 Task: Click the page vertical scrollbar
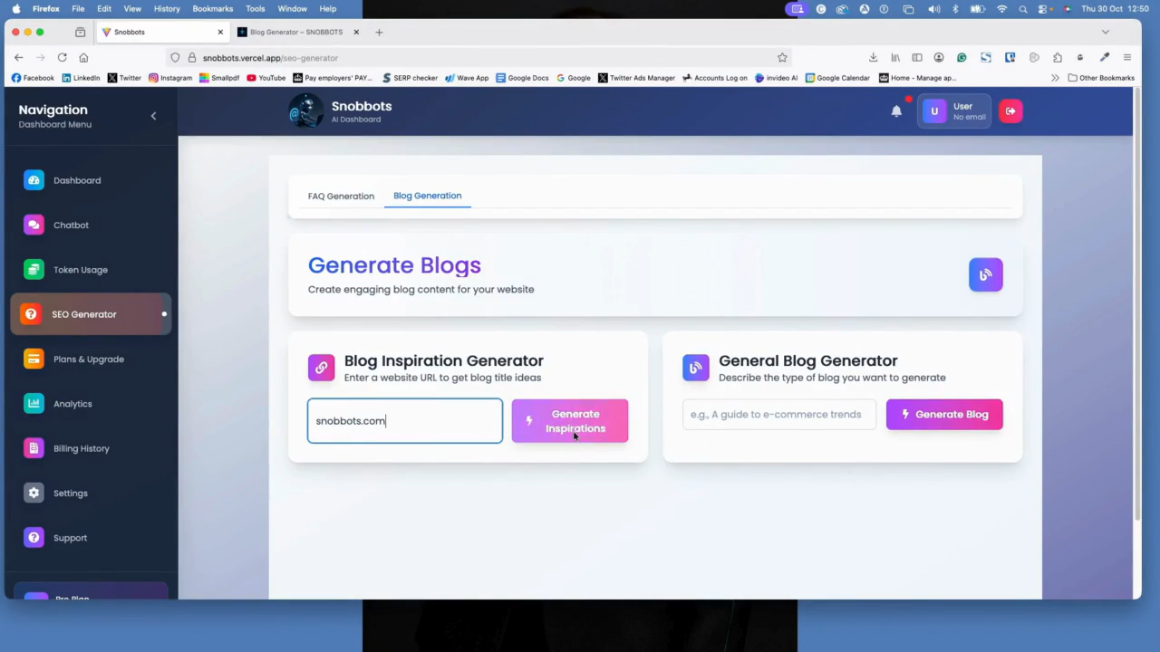tap(1137, 303)
